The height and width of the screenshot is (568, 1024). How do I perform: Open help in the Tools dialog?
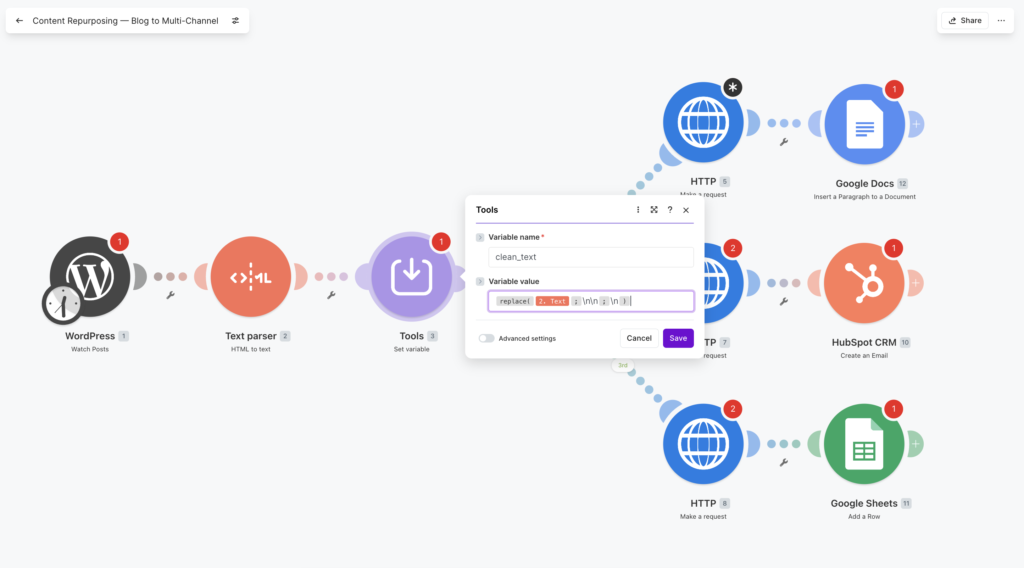coord(669,210)
